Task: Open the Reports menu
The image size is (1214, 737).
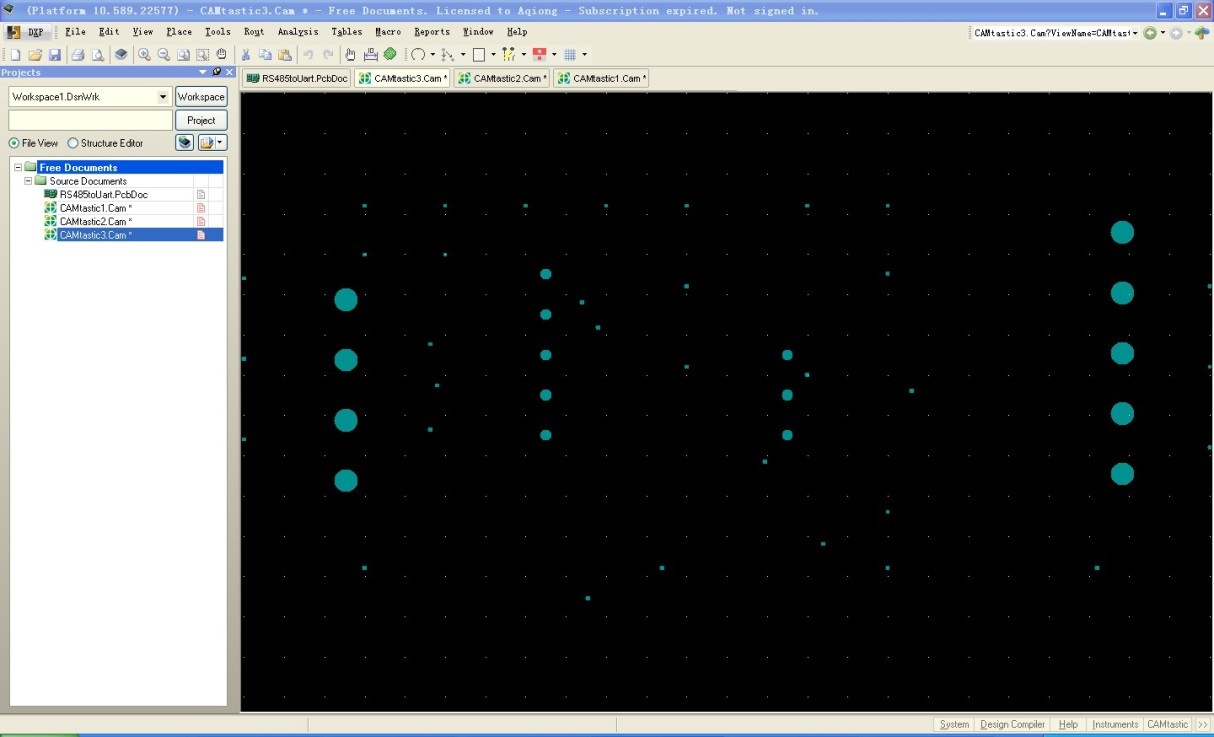Action: click(x=432, y=32)
